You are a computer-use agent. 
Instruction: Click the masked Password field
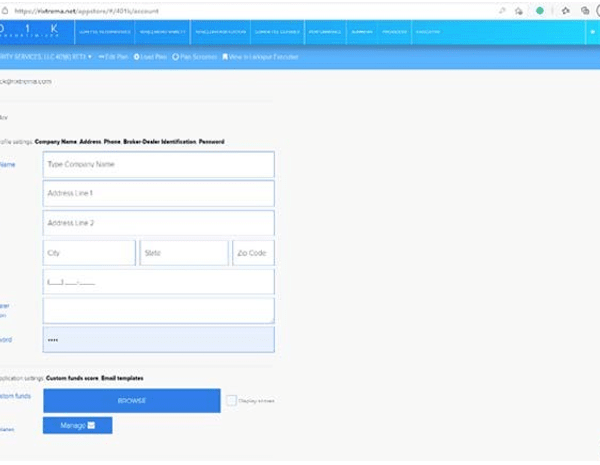pyautogui.click(x=158, y=340)
